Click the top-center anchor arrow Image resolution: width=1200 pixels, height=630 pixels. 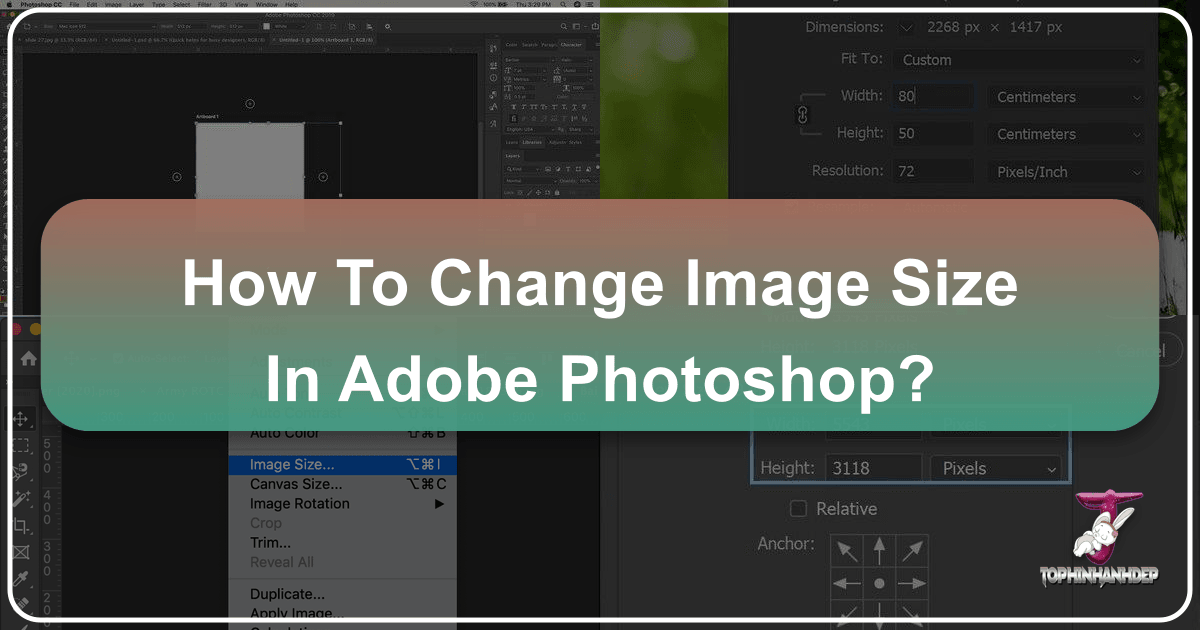tap(879, 549)
